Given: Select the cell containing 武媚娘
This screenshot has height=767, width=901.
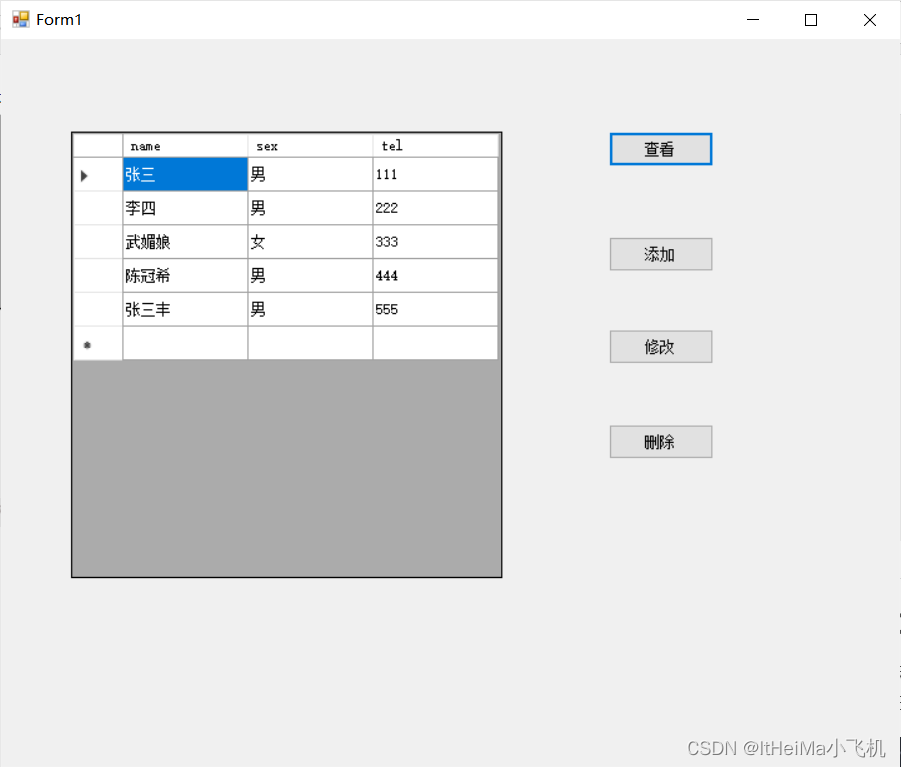Looking at the screenshot, I should [x=185, y=242].
